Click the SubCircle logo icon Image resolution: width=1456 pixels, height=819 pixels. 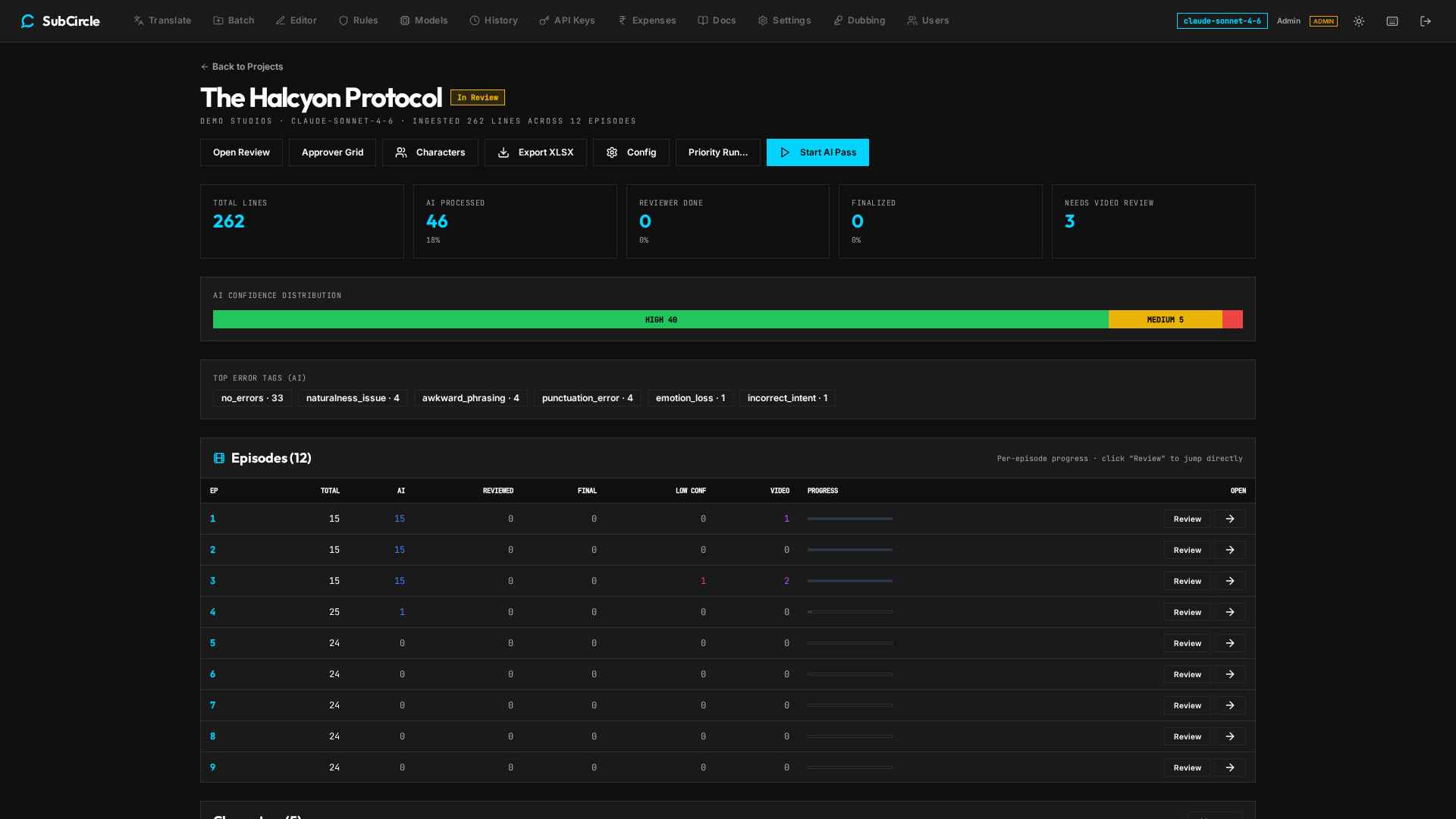click(28, 21)
